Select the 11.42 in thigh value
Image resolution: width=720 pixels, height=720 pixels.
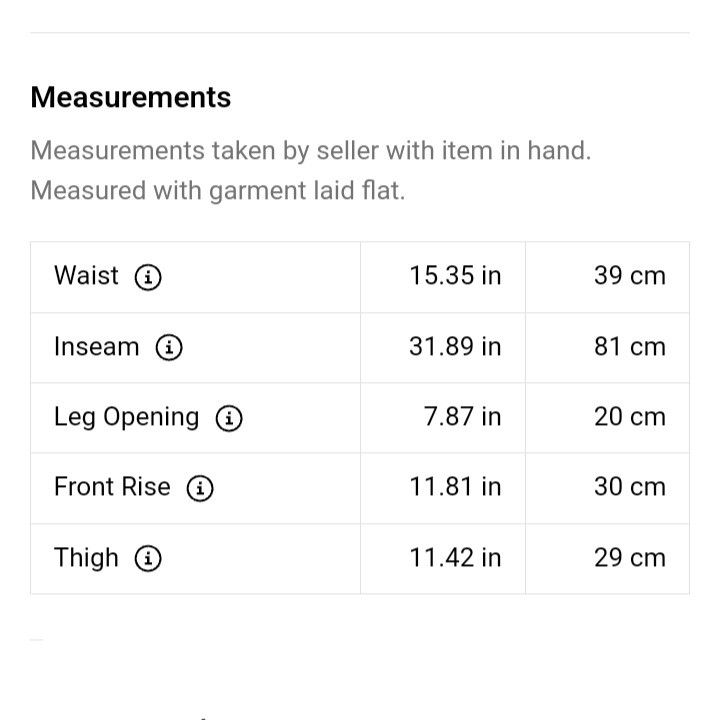[x=455, y=558]
